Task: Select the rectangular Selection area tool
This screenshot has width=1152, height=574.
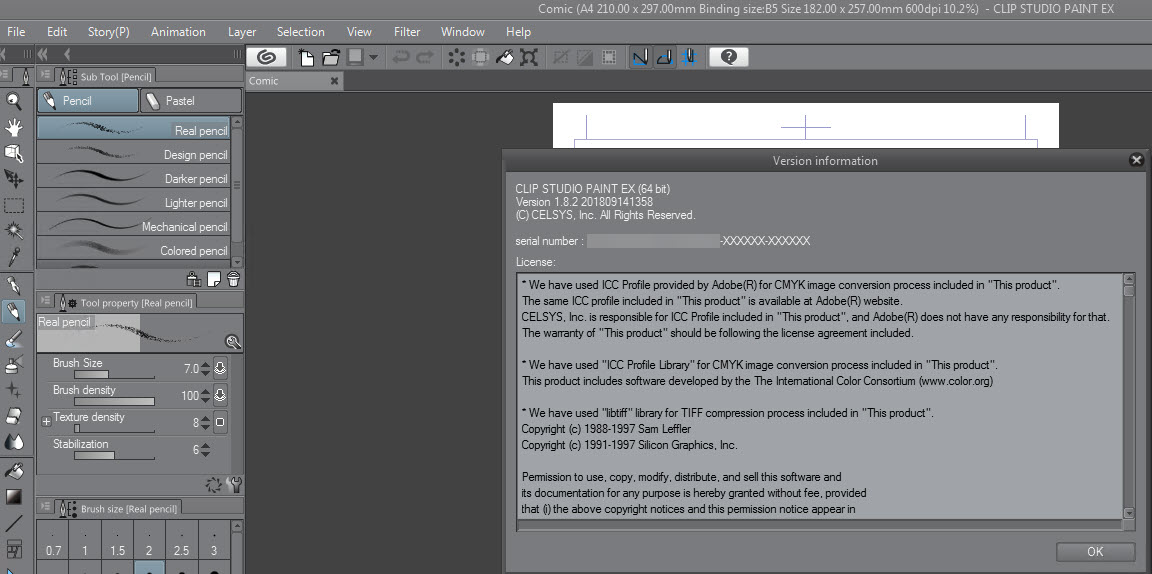Action: tap(14, 205)
